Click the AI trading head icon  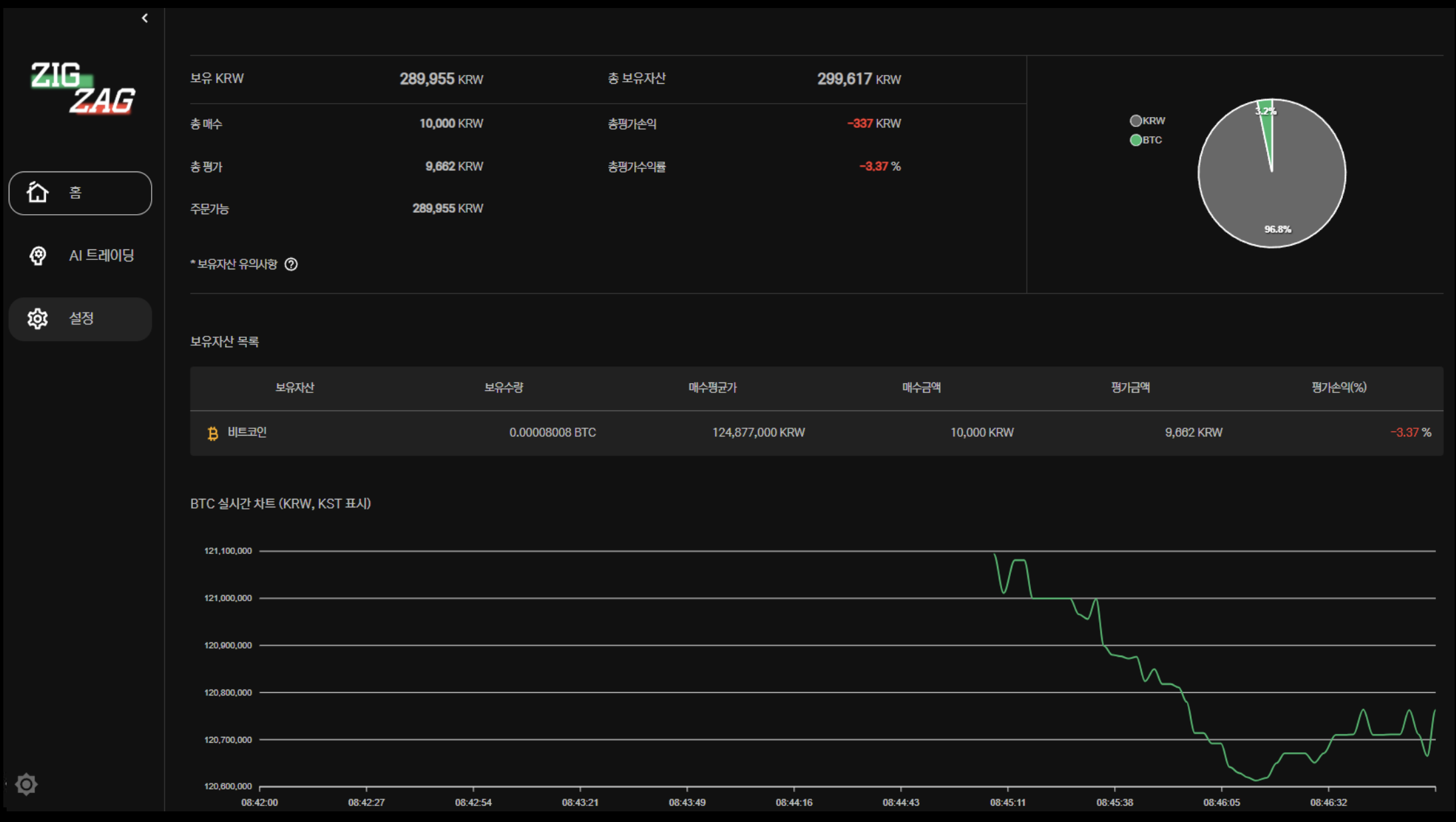38,255
